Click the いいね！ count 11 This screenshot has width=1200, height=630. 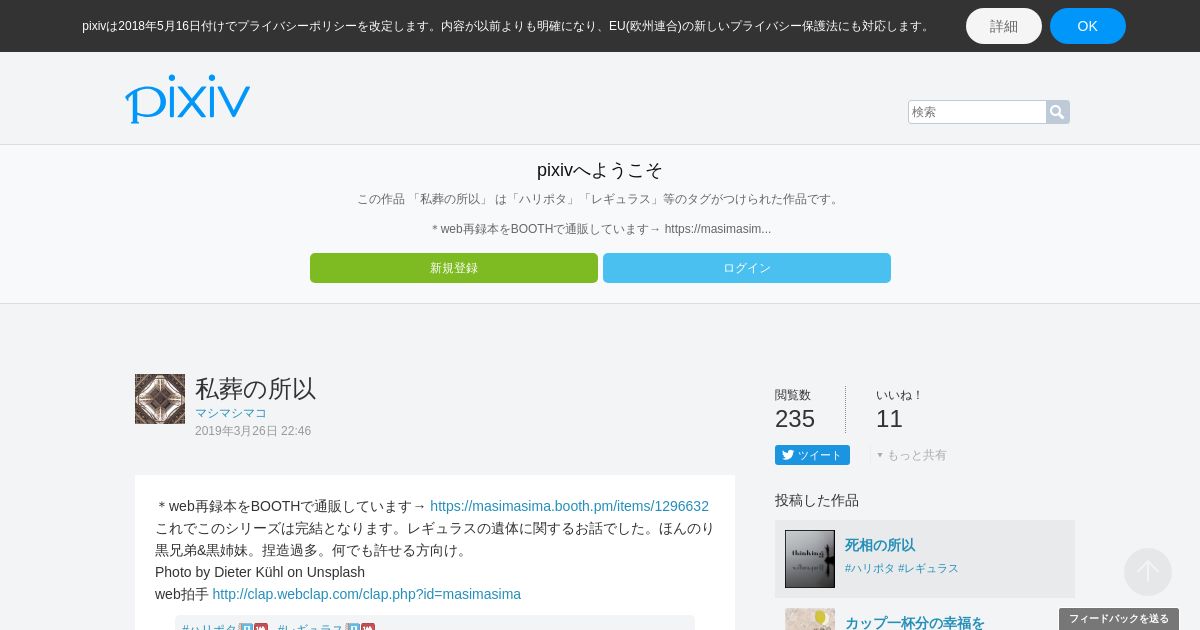889,419
